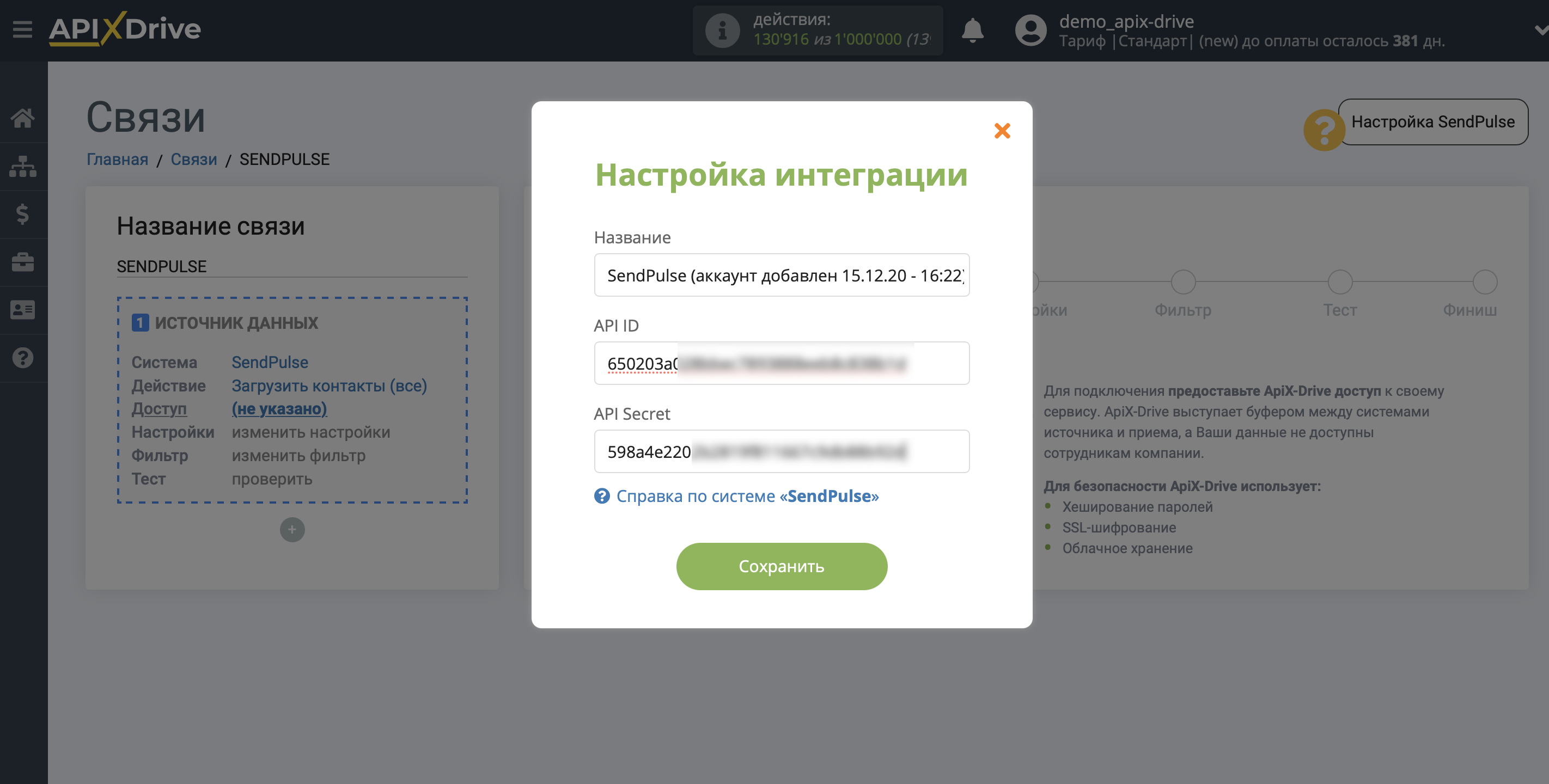Viewport: 1549px width, 784px height.
Task: Select the Тест step circle
Action: 1340,282
